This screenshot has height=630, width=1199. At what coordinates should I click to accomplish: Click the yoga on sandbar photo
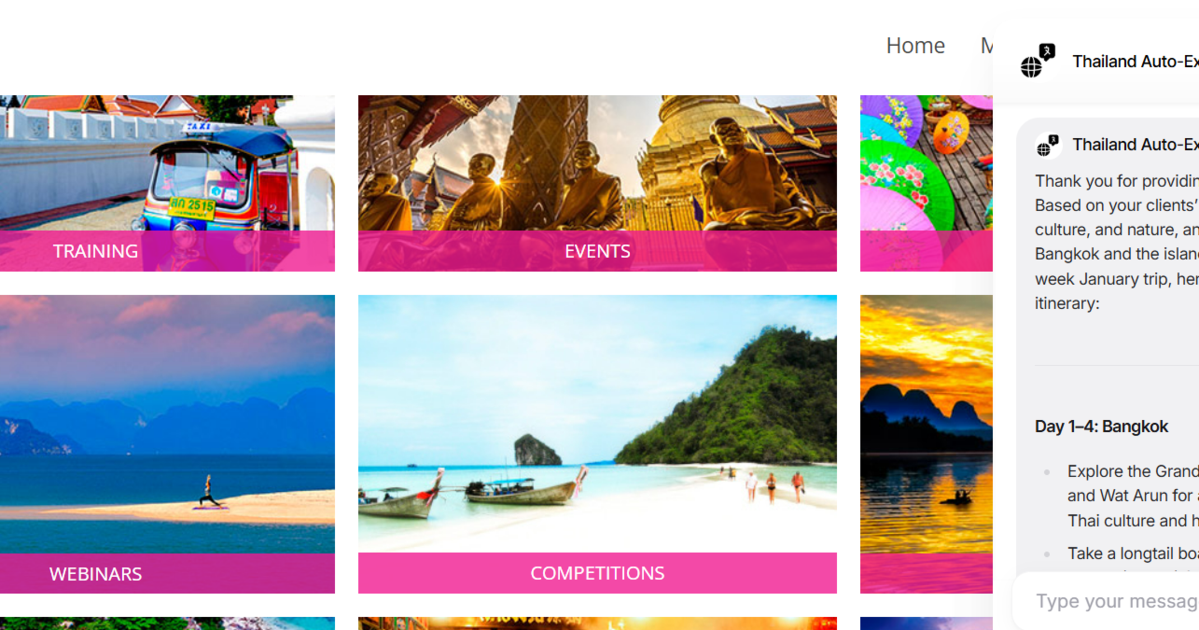coord(167,424)
